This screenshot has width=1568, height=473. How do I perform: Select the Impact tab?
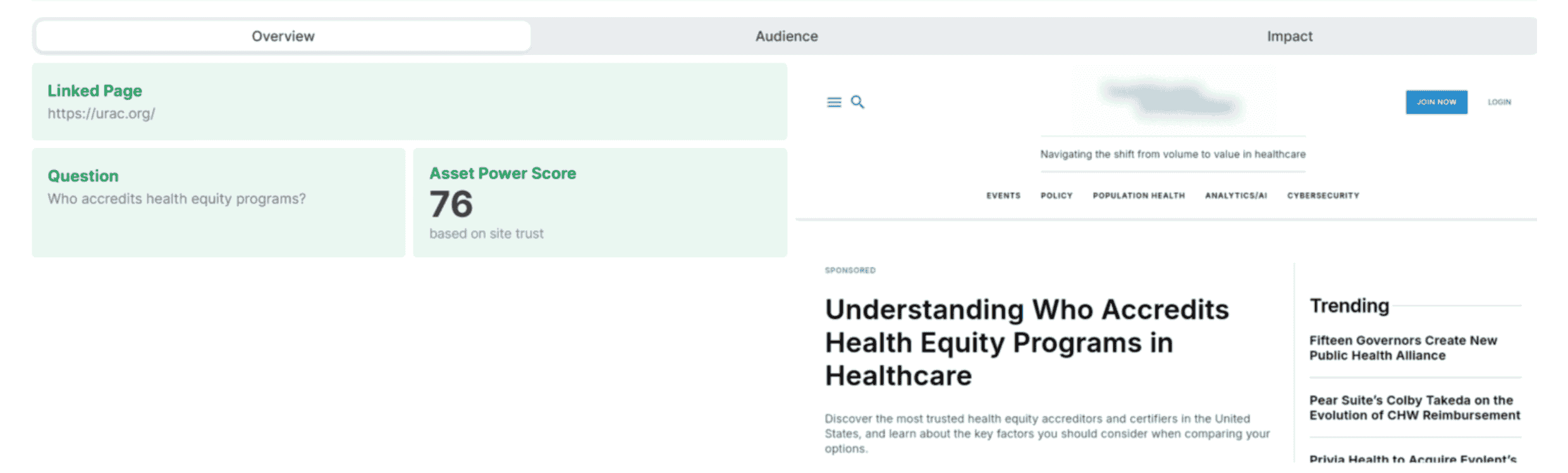tap(1289, 36)
